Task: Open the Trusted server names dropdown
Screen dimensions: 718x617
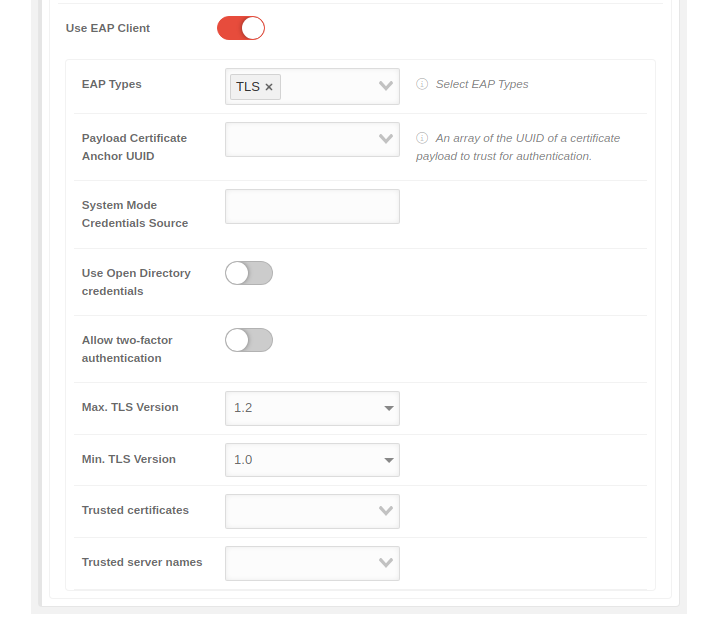Action: [312, 563]
